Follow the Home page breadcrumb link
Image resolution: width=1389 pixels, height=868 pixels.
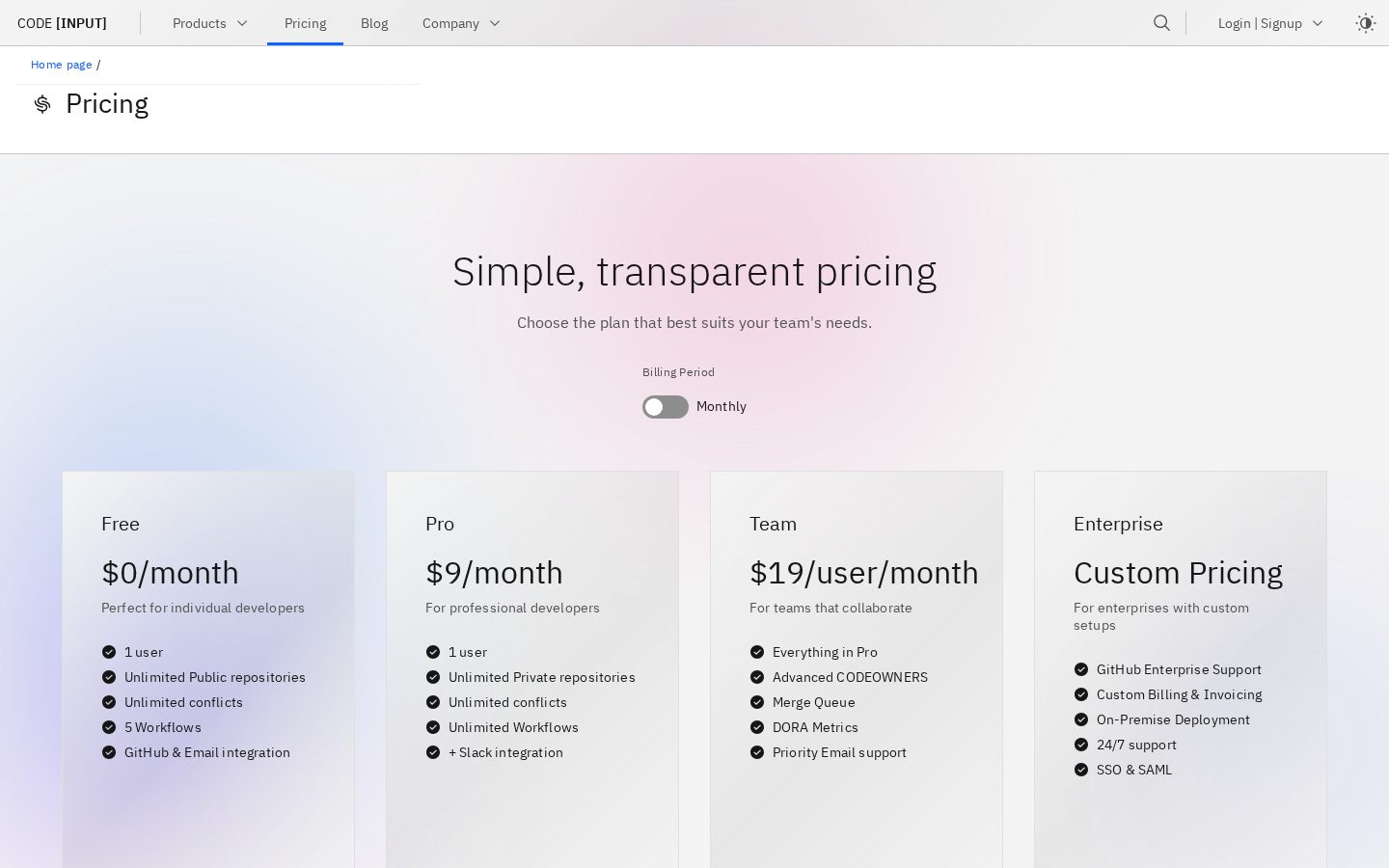coord(62,65)
